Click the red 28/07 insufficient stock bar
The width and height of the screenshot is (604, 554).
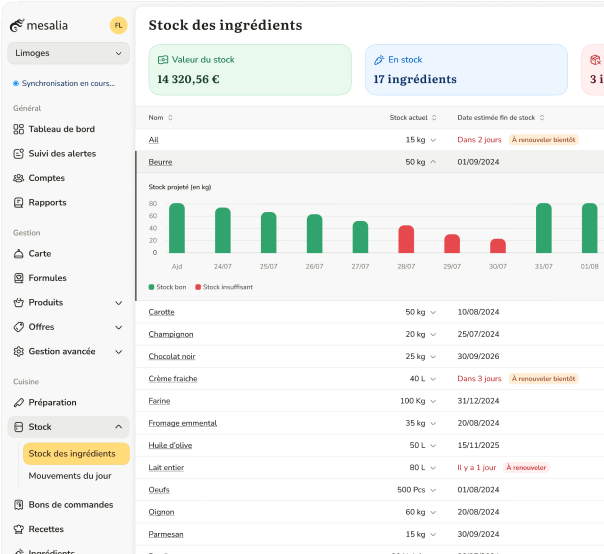[x=406, y=239]
